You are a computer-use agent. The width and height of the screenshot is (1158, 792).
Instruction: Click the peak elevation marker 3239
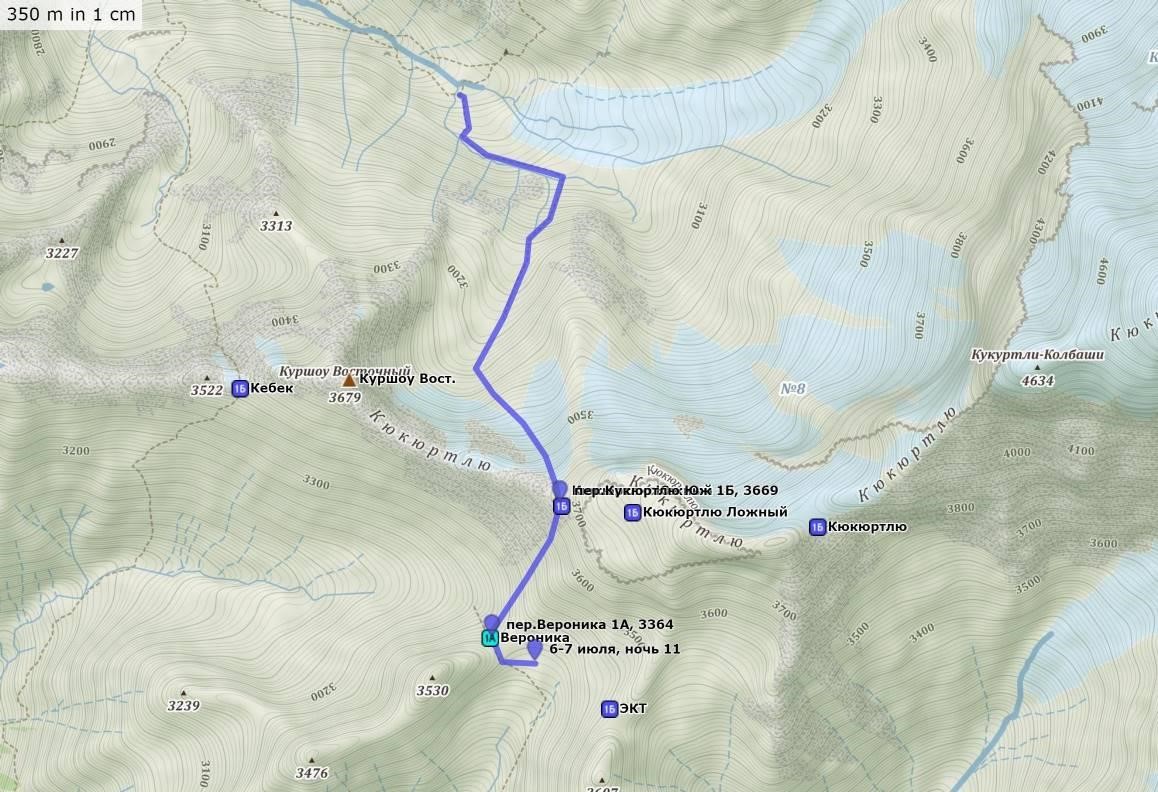183,701
